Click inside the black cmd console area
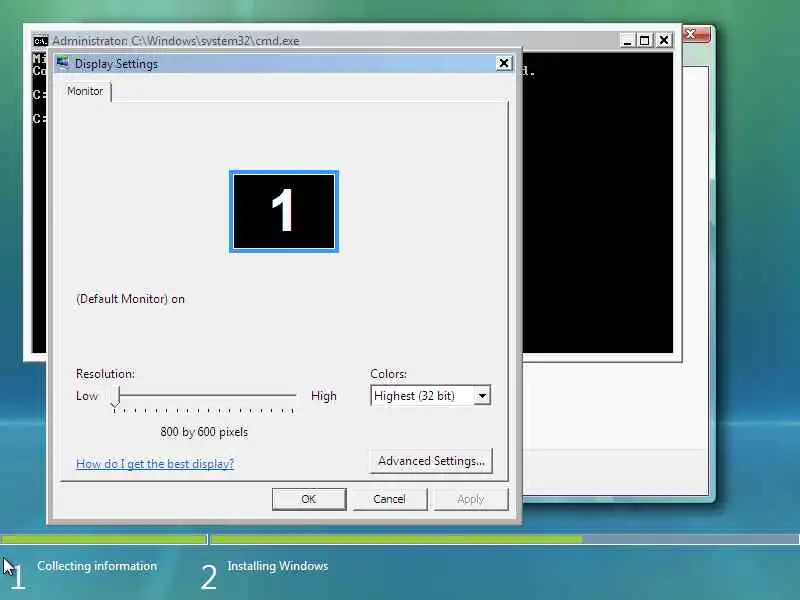Viewport: 800px width, 600px height. pos(597,204)
